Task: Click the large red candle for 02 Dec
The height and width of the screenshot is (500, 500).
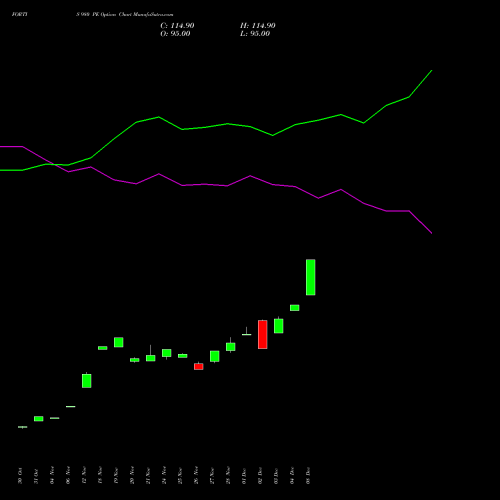Action: tap(263, 334)
